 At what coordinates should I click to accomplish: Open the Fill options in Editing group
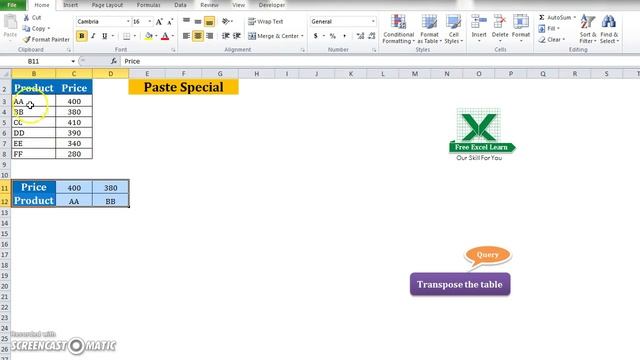point(549,29)
